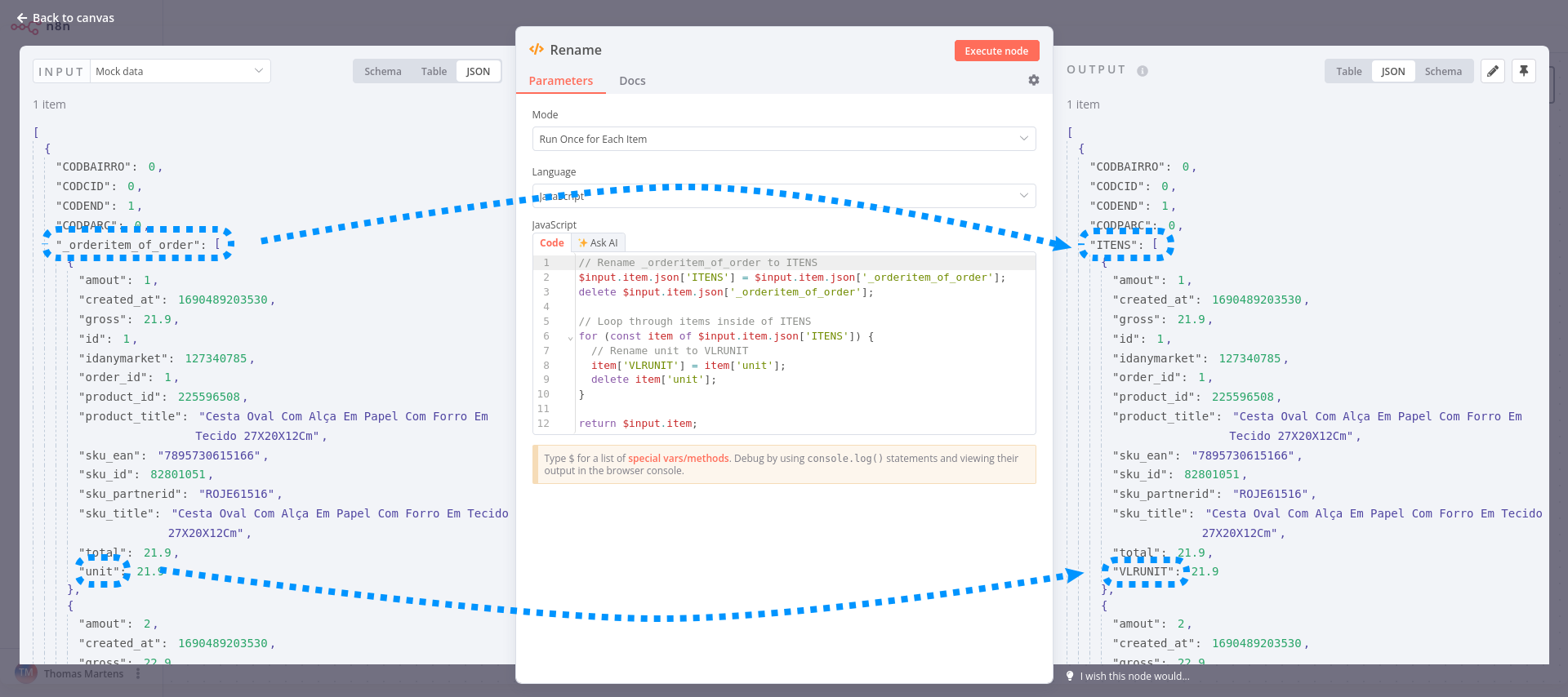Click the Back to canvas arrow
Screen dimensions: 1568x697
(22, 18)
